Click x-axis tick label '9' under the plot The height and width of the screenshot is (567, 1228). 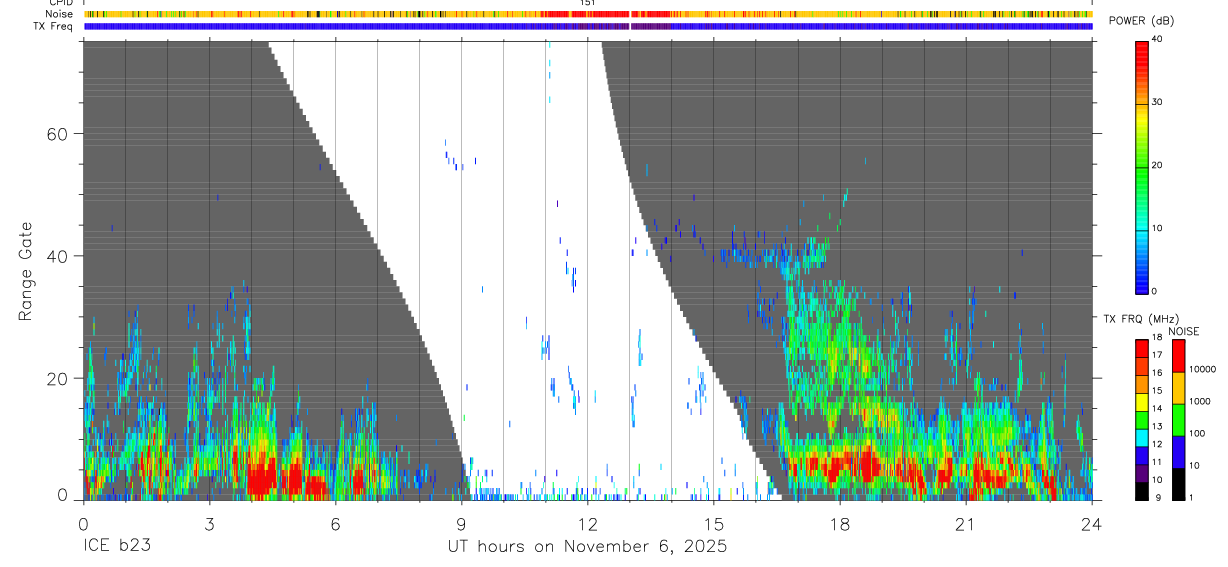click(x=461, y=523)
